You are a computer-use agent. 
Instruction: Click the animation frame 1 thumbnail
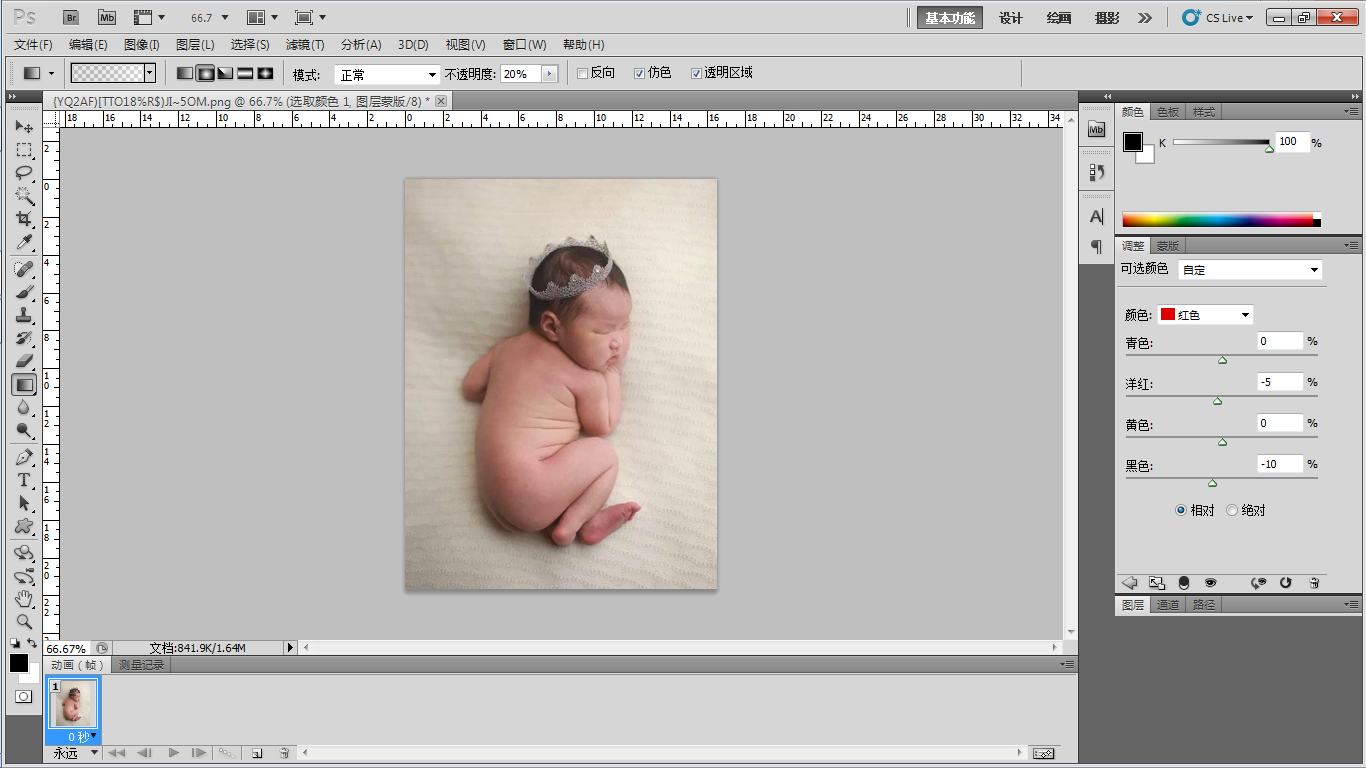[73, 705]
